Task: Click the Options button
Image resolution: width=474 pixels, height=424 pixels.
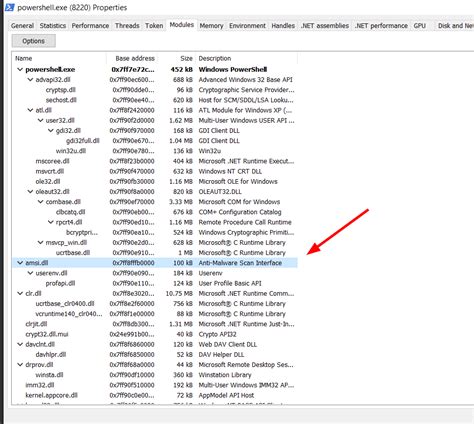Action: tap(34, 41)
